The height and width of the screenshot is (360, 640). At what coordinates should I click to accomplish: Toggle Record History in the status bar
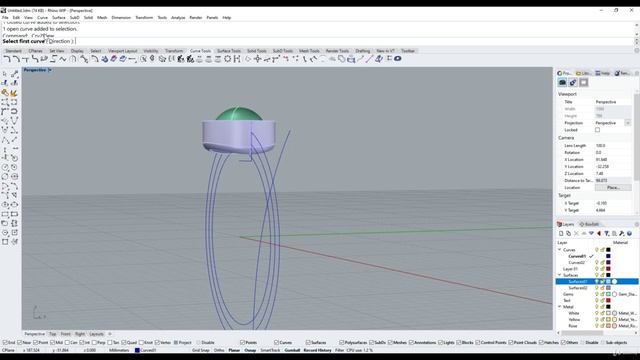click(318, 350)
